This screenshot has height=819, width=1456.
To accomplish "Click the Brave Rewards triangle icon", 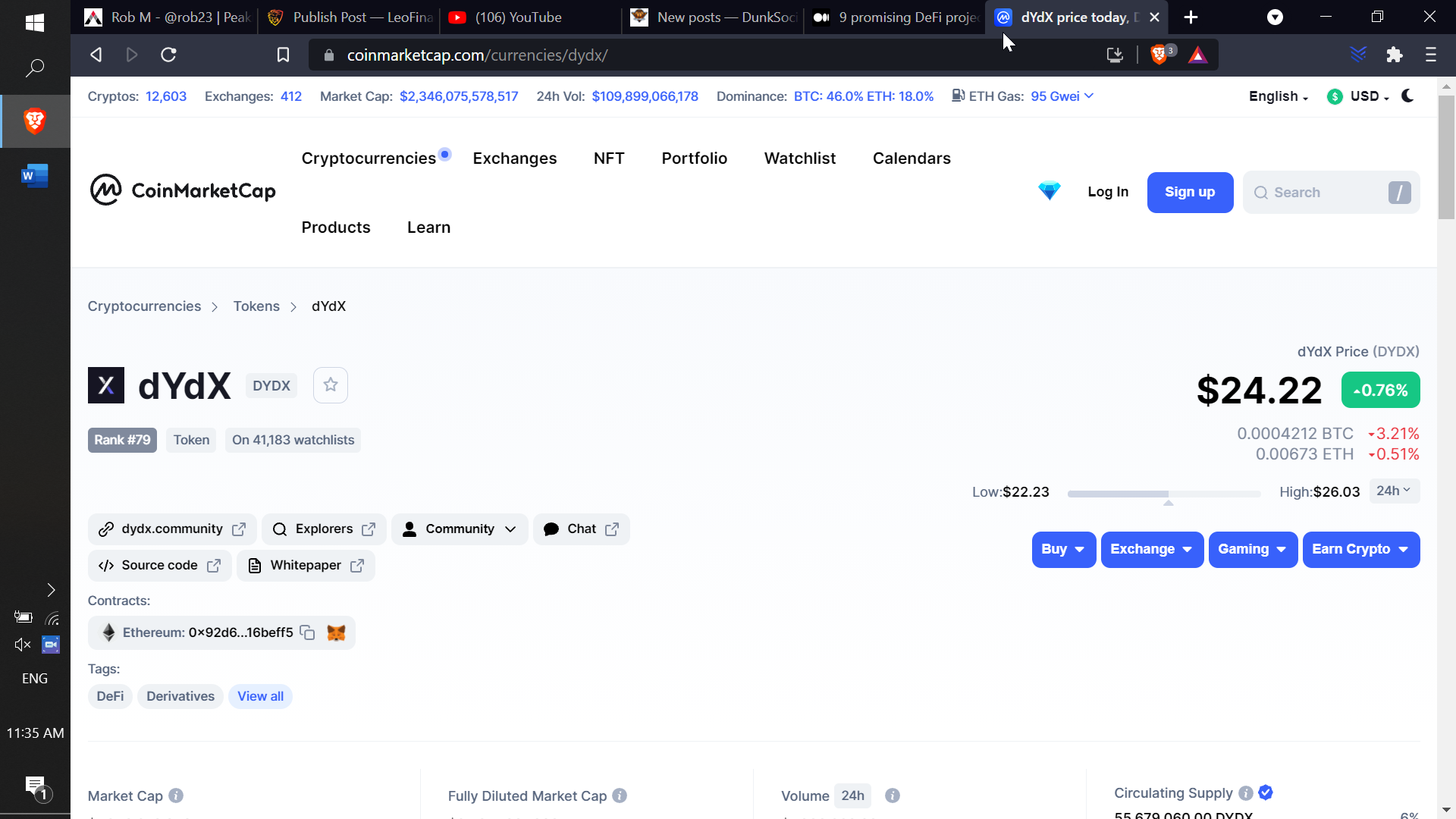I will coord(1198,55).
